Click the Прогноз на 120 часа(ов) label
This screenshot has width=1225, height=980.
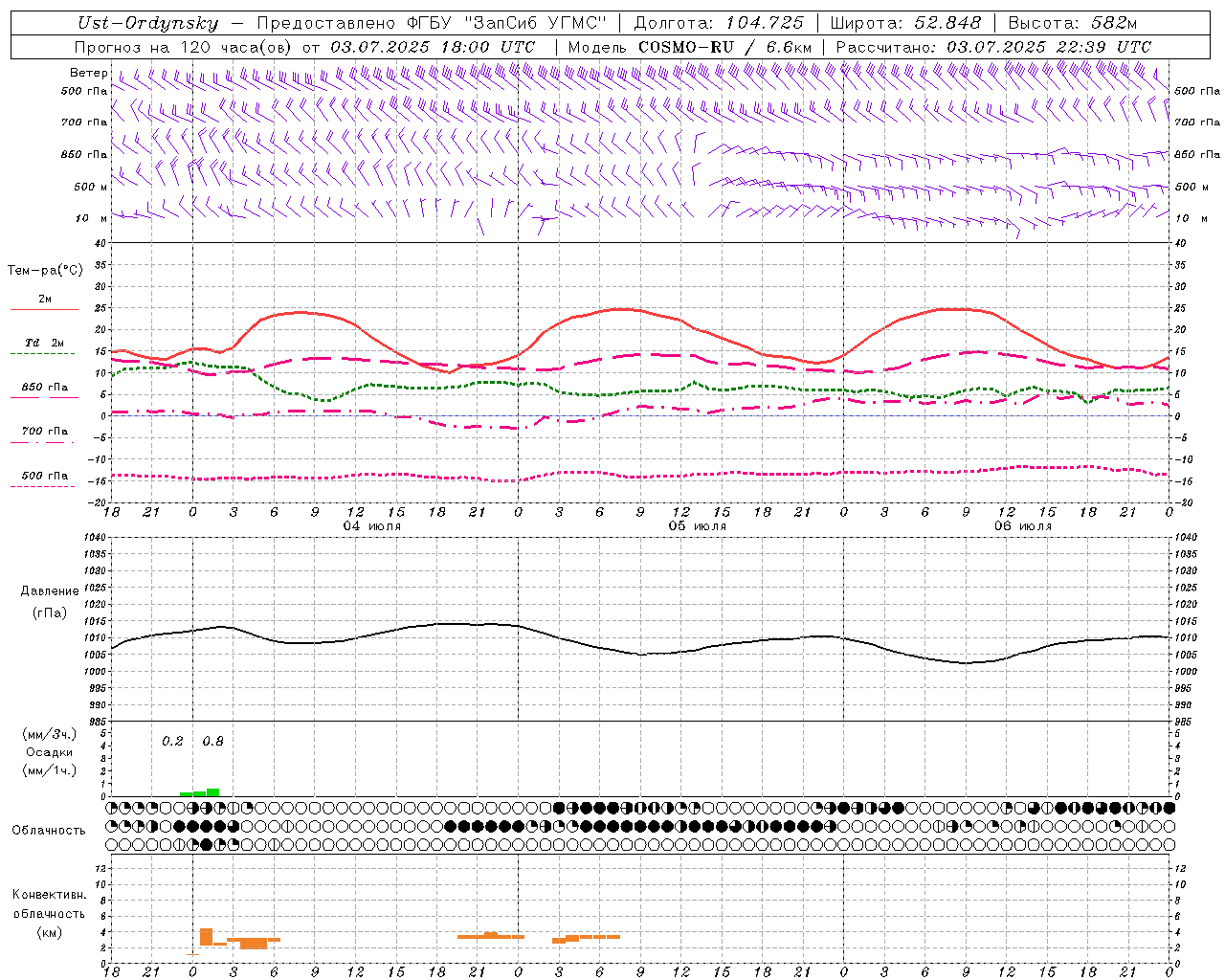[184, 47]
